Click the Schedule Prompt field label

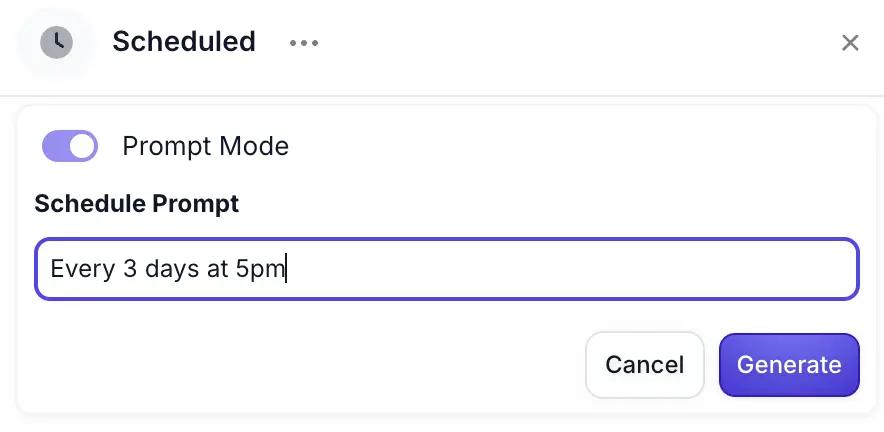tap(137, 204)
